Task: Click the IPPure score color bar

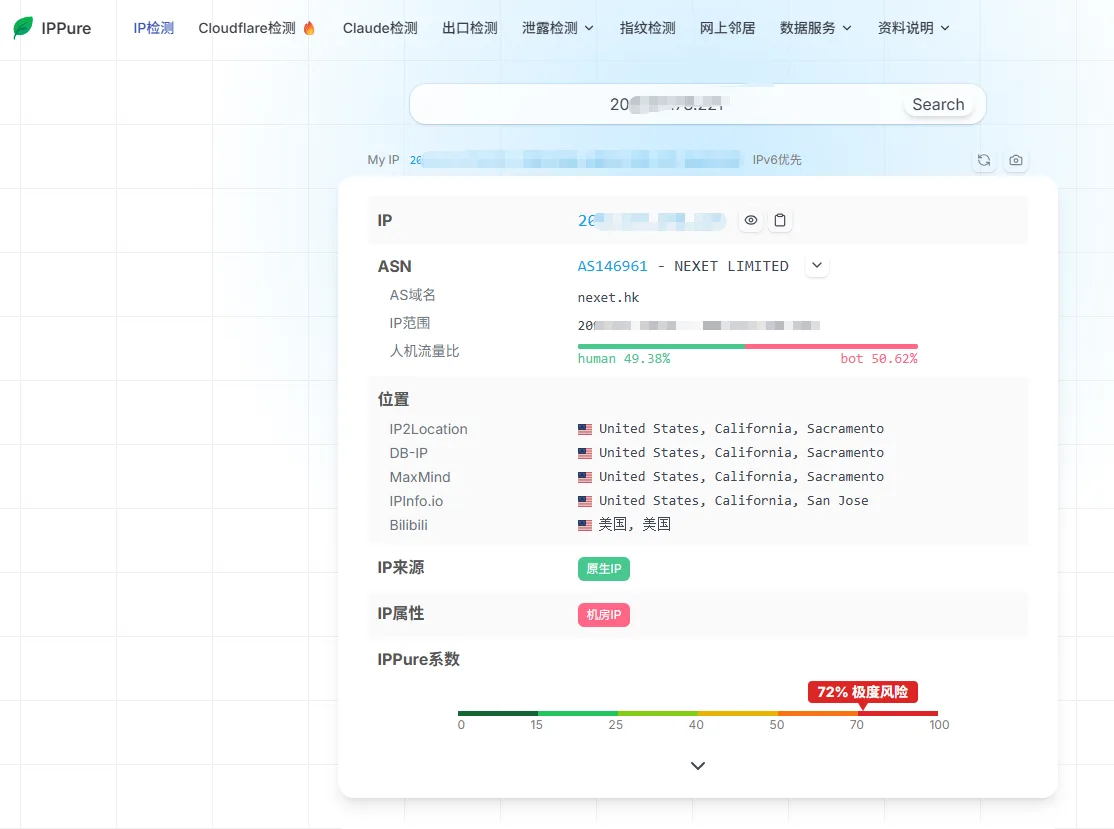Action: tap(698, 713)
